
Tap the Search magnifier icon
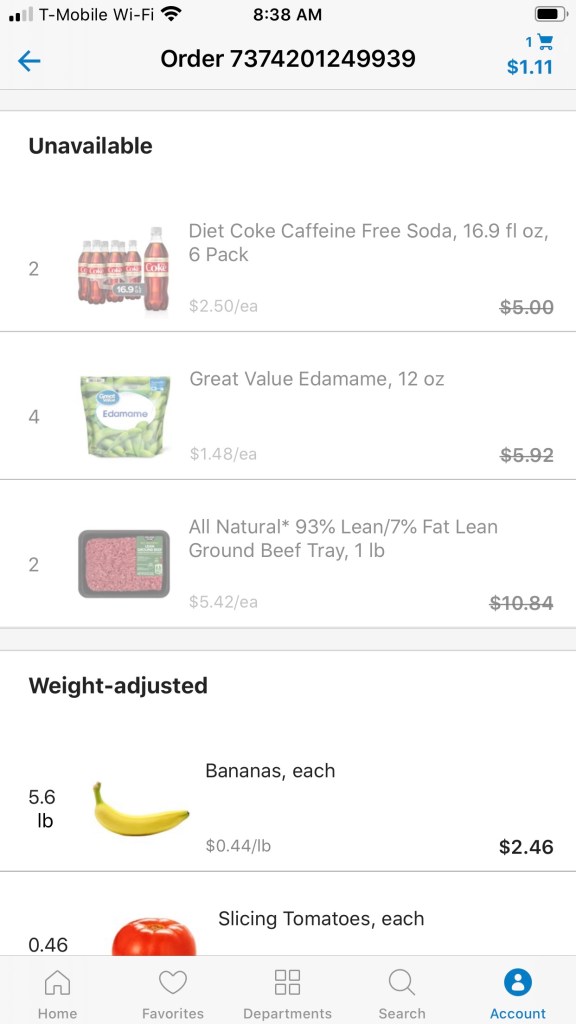coord(401,985)
